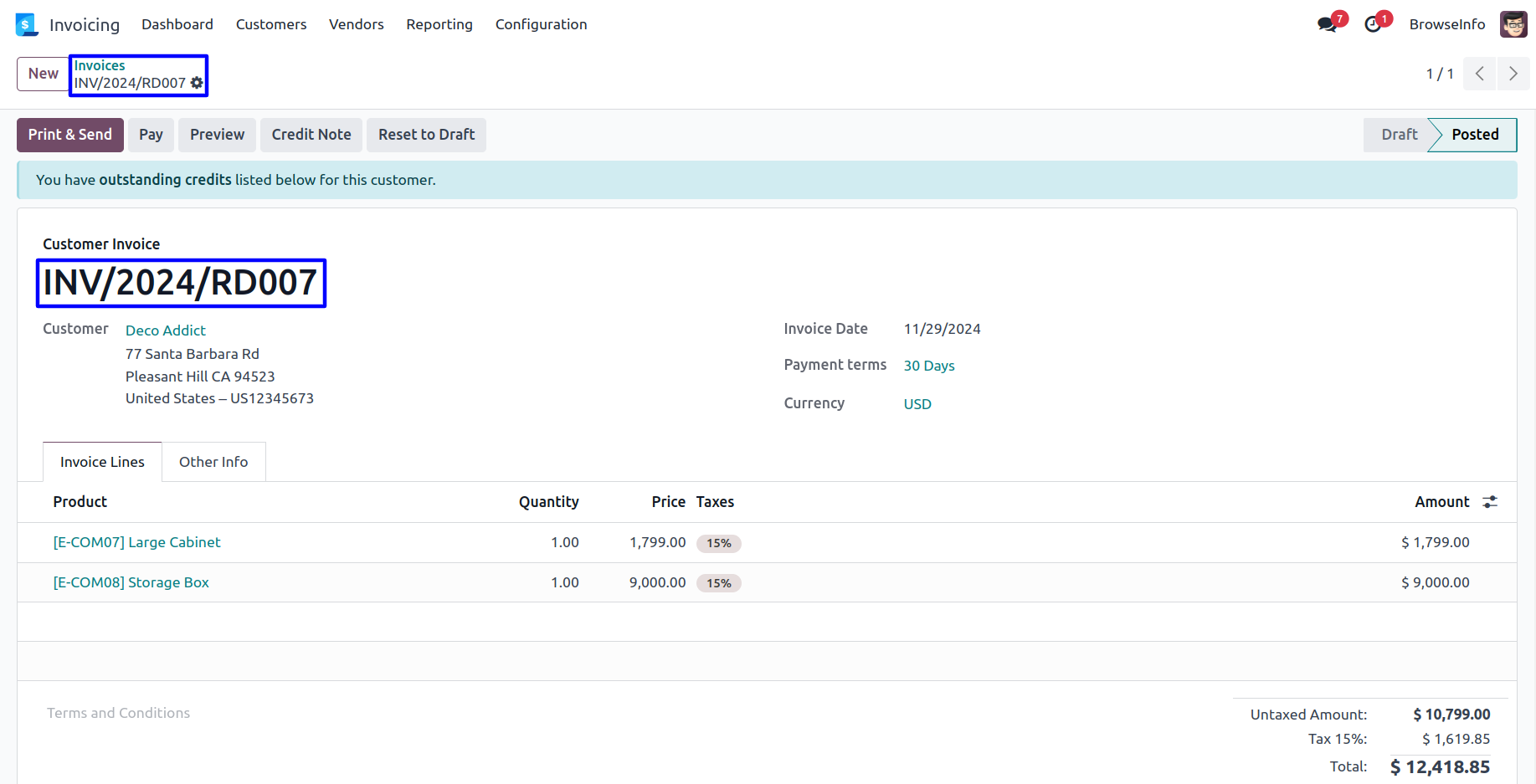Open the Vendors menu
Image resolution: width=1536 pixels, height=784 pixels.
(357, 25)
